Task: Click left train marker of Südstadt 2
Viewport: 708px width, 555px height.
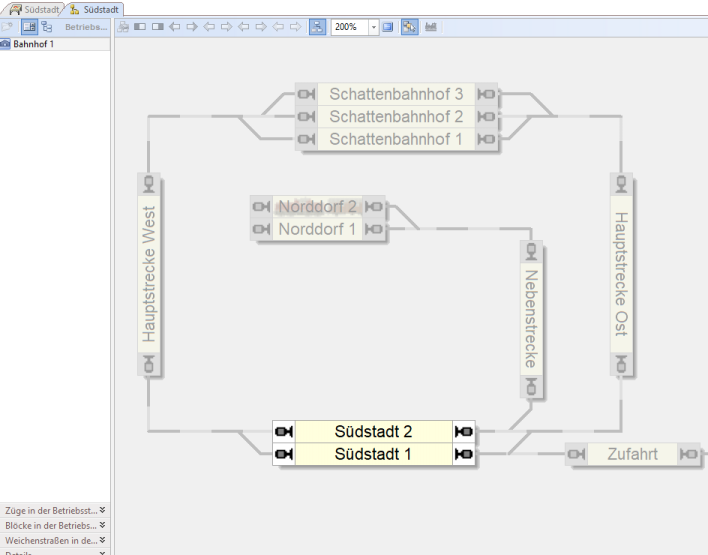Action: (x=284, y=432)
